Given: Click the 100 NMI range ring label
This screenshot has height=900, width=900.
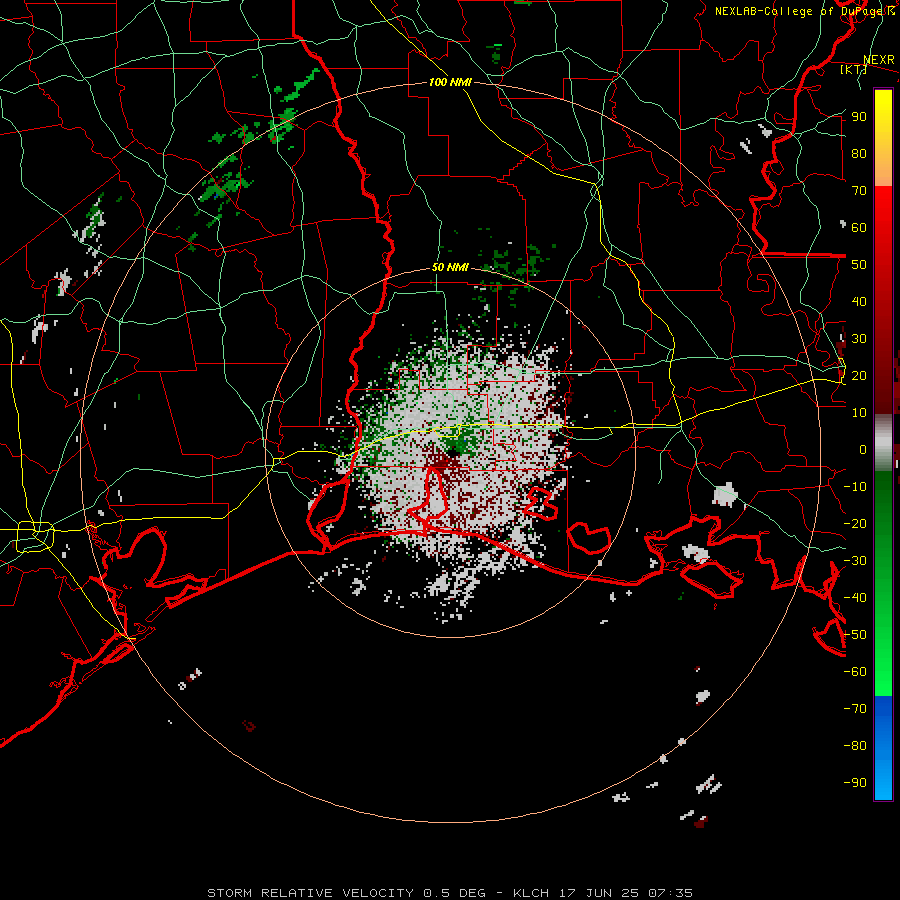Looking at the screenshot, I should [450, 83].
